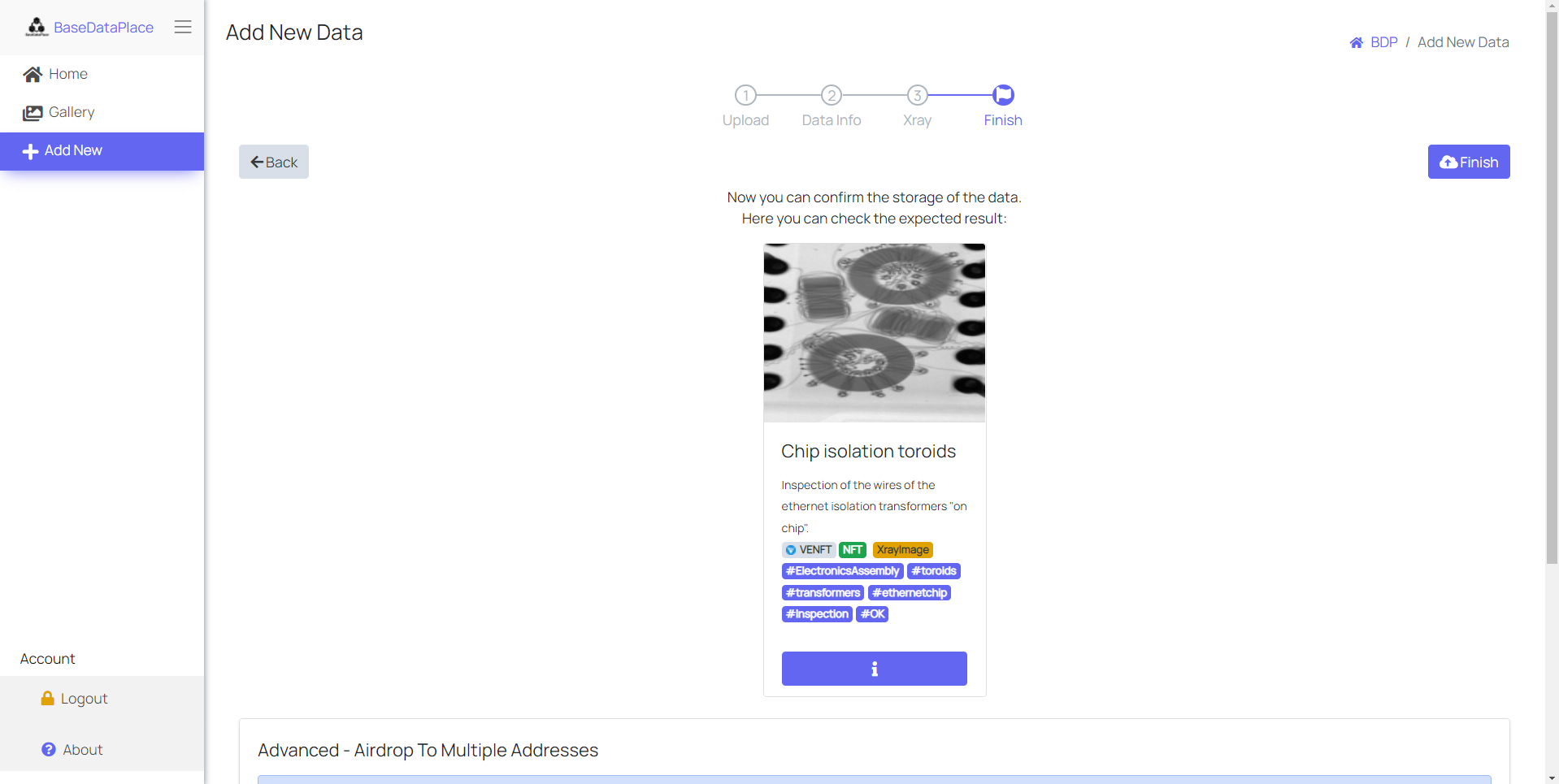Image resolution: width=1559 pixels, height=784 pixels.
Task: Click the Finish flag step icon
Action: click(x=1004, y=95)
